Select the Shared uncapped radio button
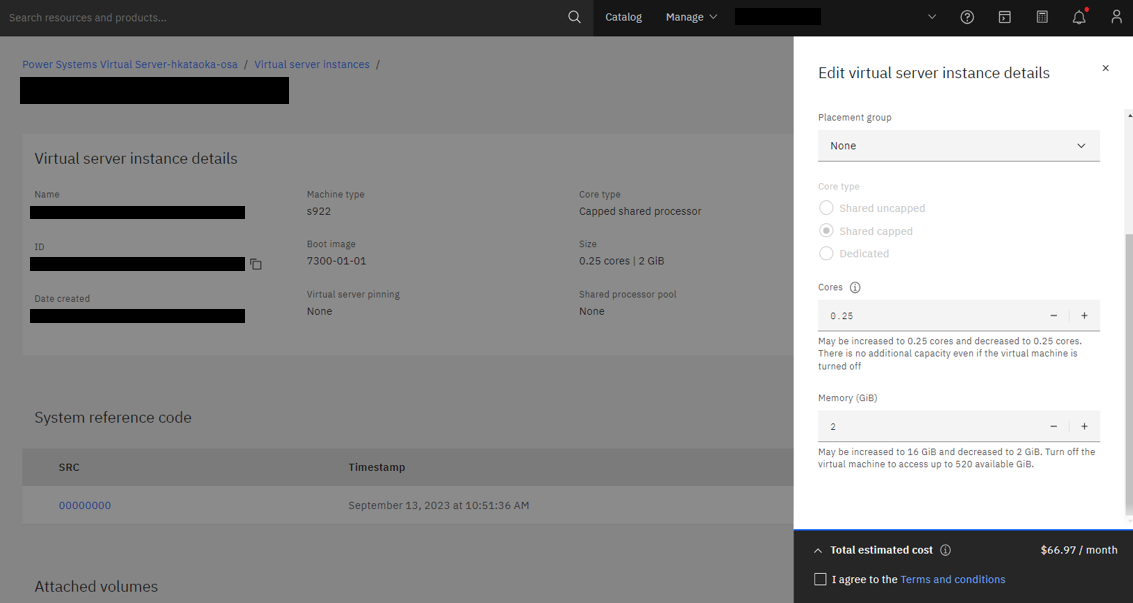The width and height of the screenshot is (1133, 603). (x=826, y=208)
